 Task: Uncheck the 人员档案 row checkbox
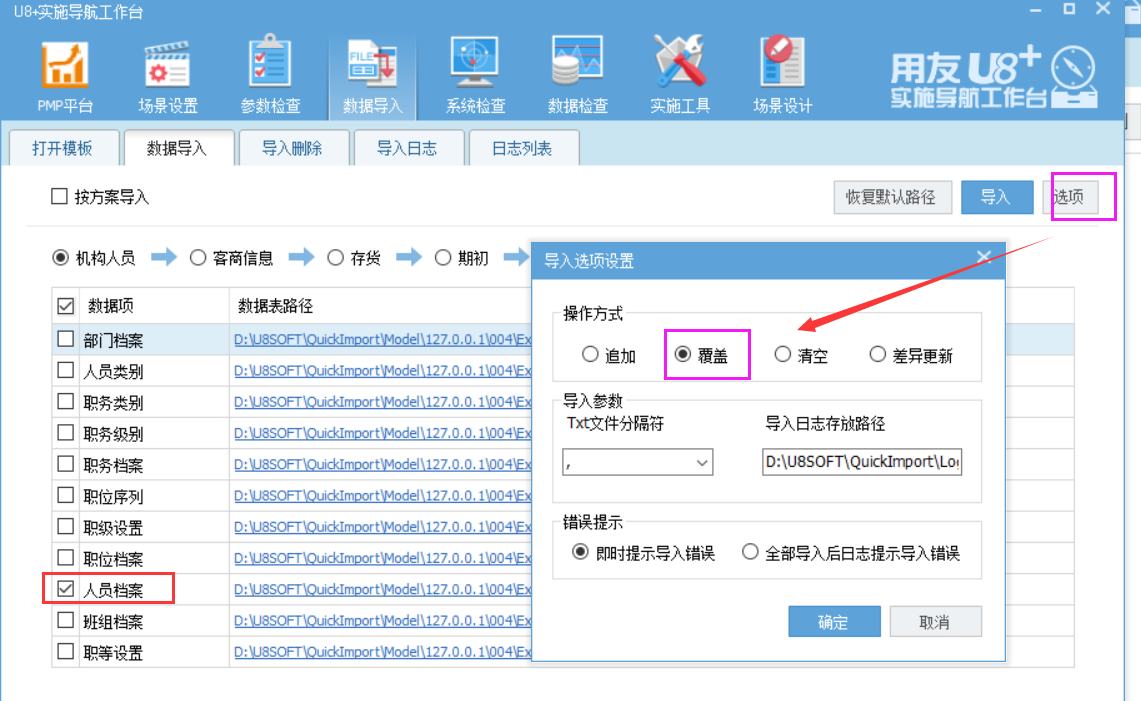tap(65, 589)
